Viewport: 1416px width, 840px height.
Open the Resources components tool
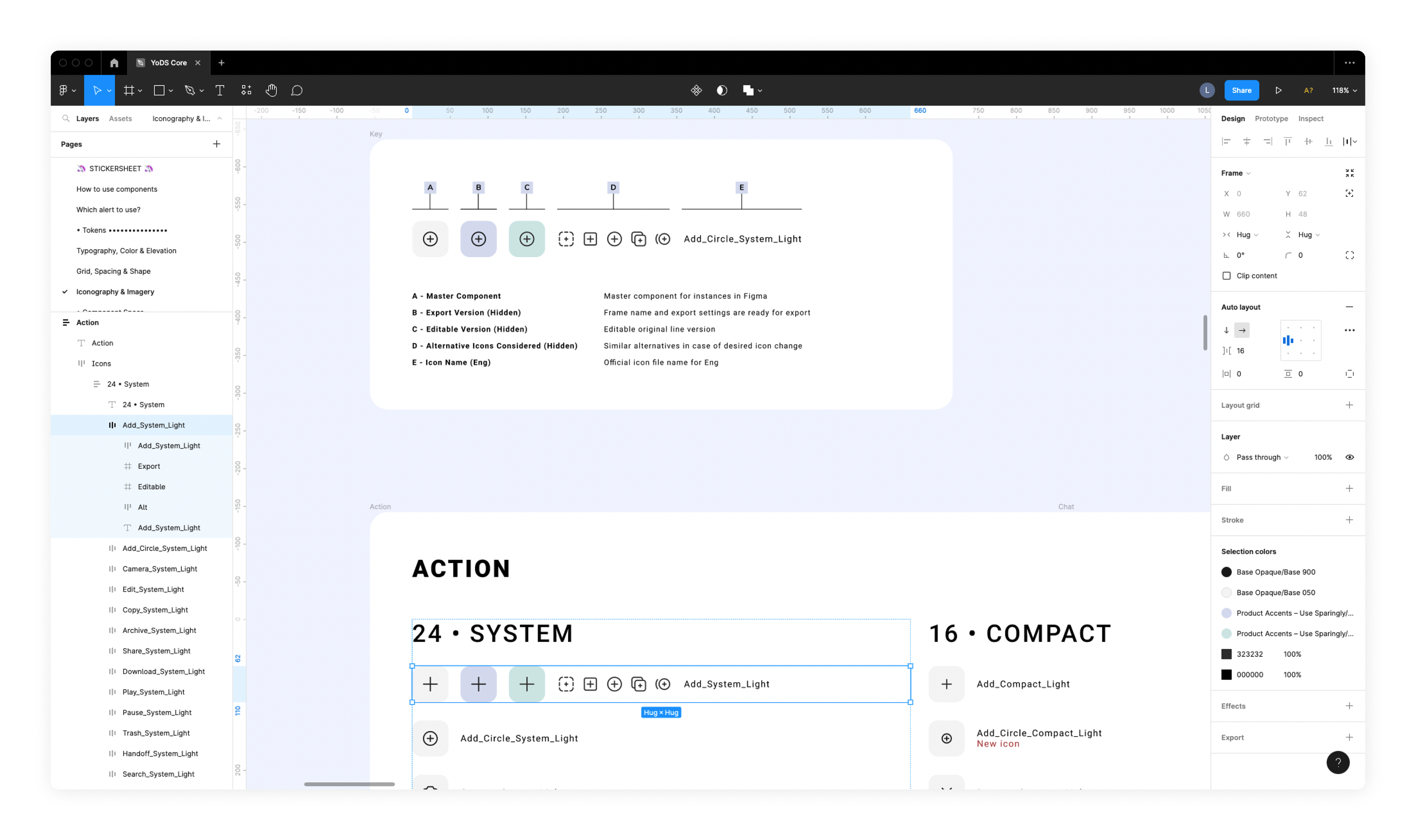pos(246,91)
